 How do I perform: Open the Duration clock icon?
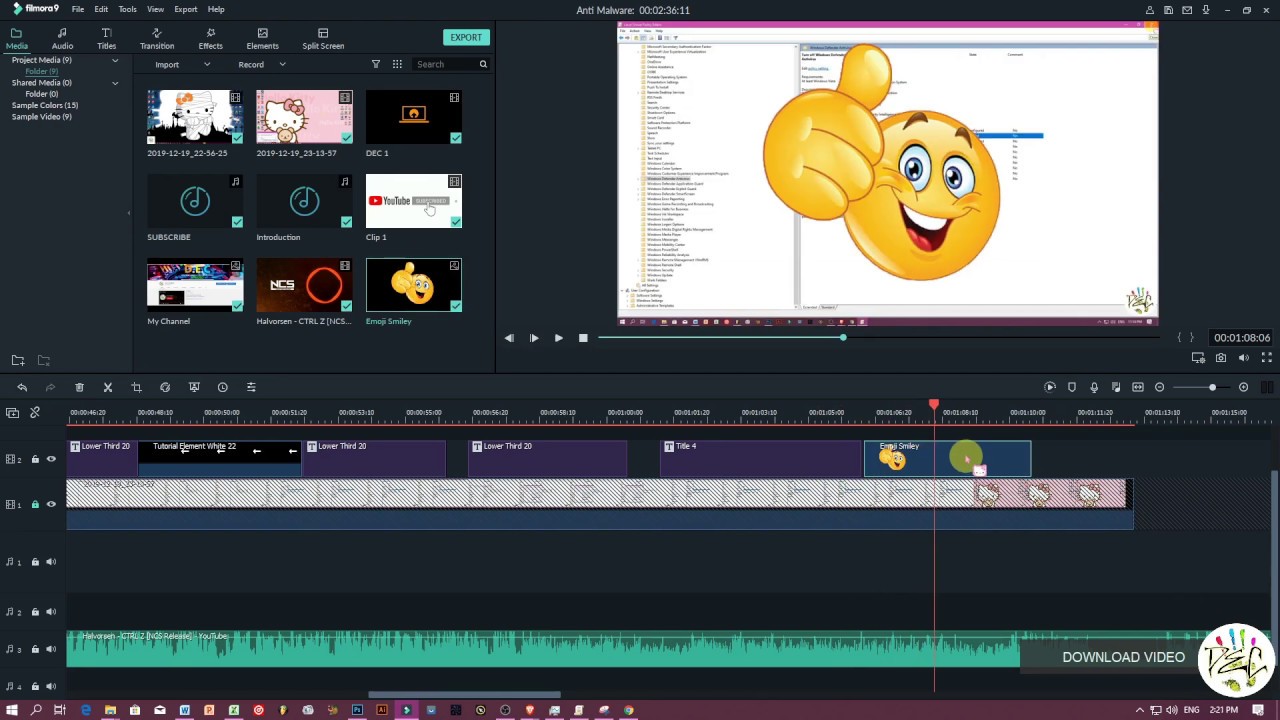[223, 387]
